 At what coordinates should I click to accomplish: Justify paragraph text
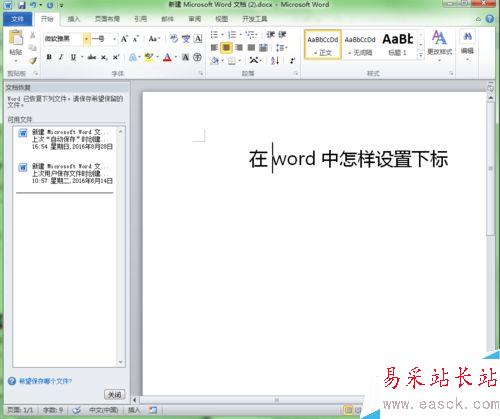(251, 48)
